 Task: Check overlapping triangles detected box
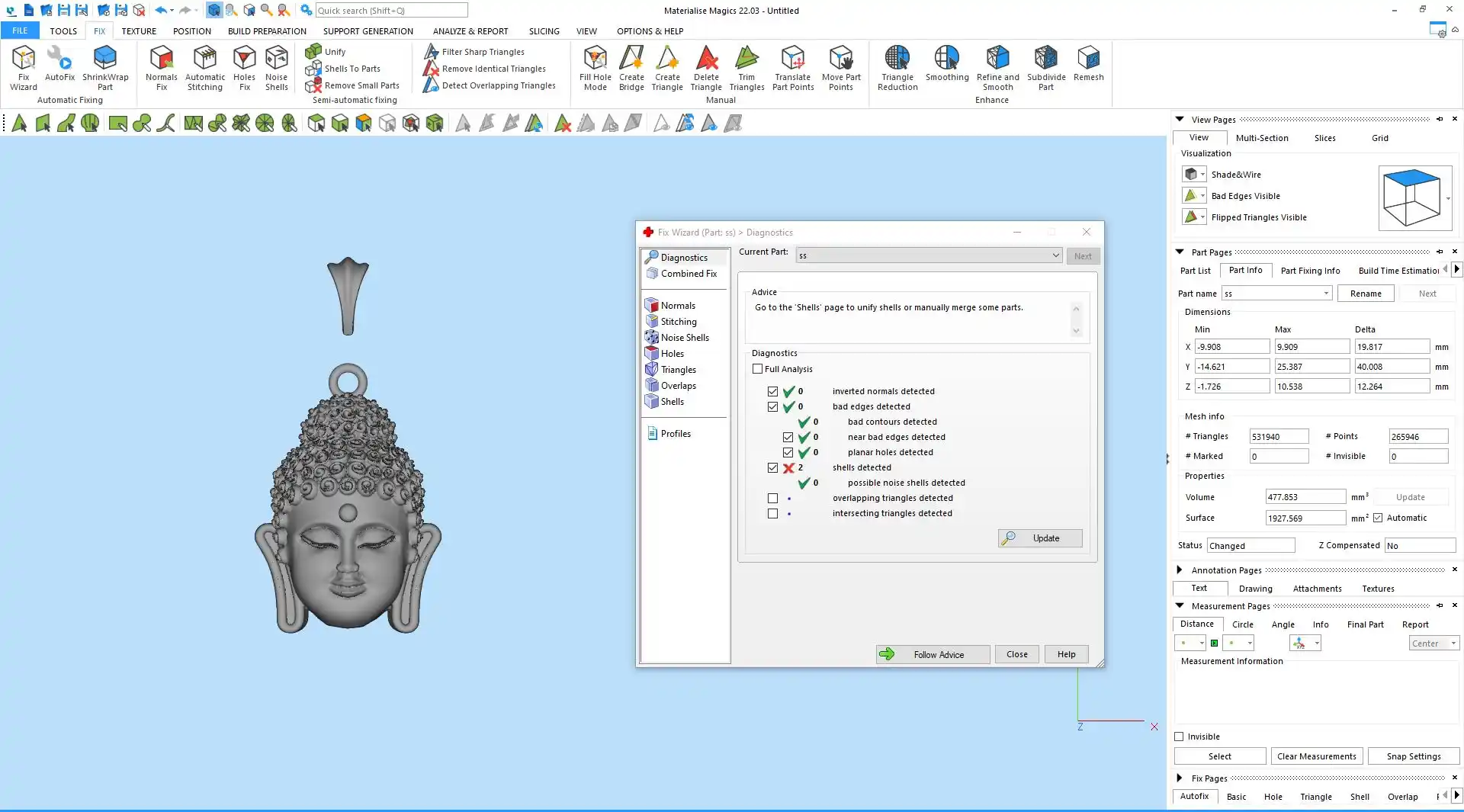[772, 499]
